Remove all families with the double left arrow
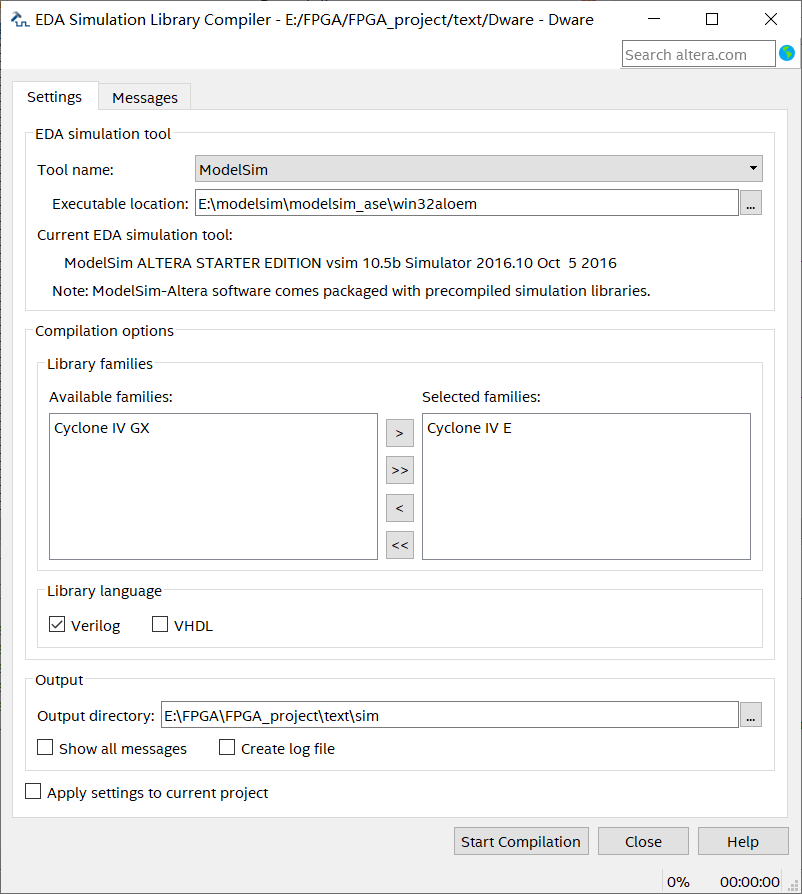The width and height of the screenshot is (802, 894). (x=399, y=545)
